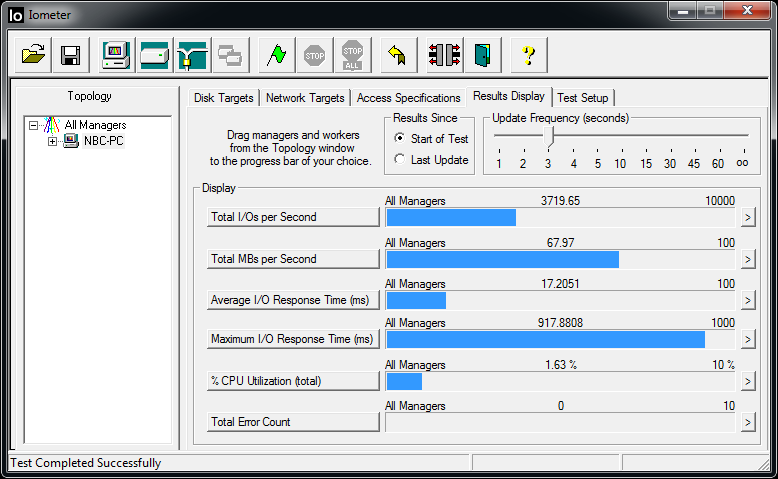Open details arrow for Total MBs per Second
Viewport: 778px width, 479px height.
(x=748, y=259)
